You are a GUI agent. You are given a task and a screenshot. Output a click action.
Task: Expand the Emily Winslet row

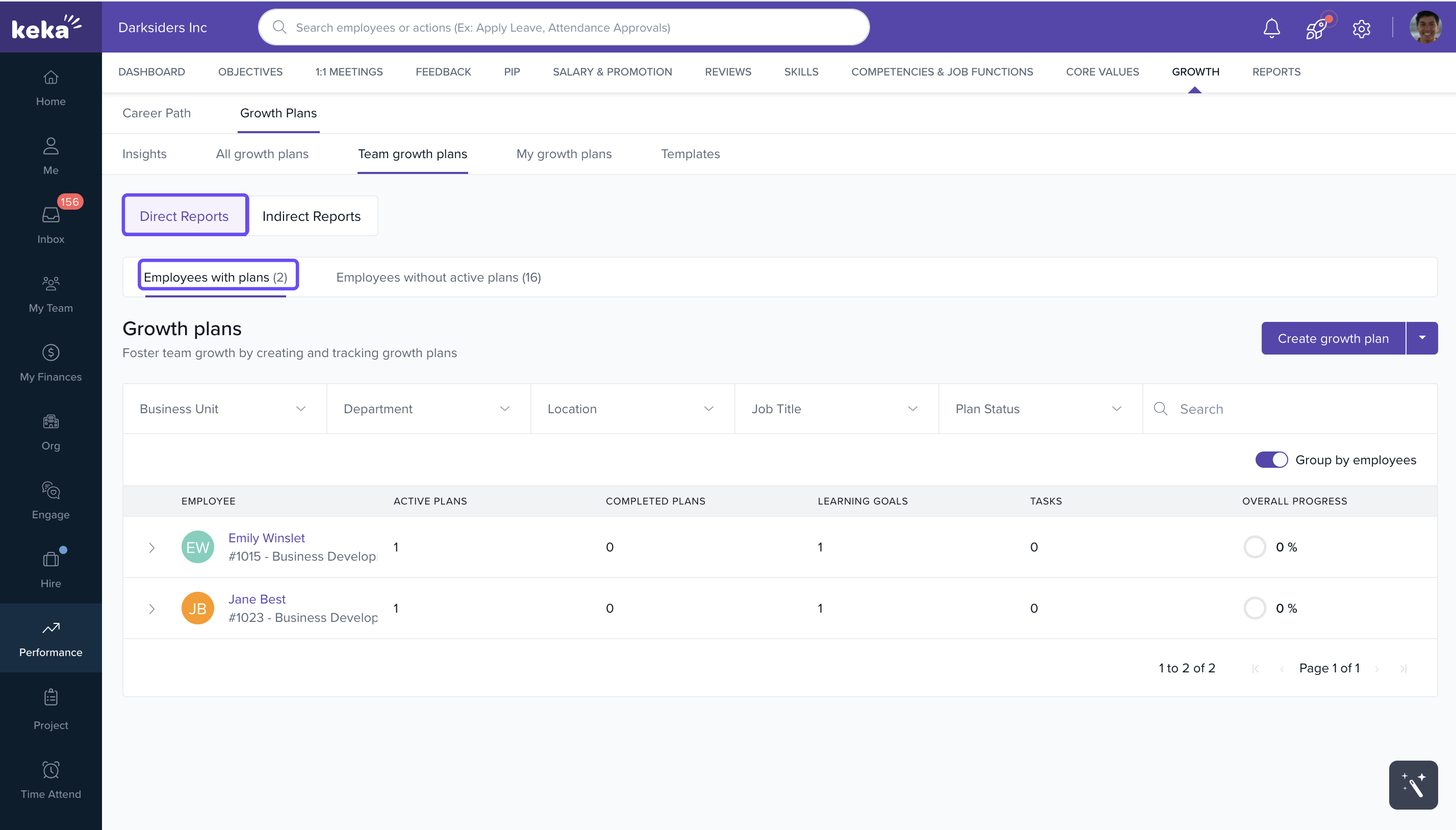[x=151, y=547]
